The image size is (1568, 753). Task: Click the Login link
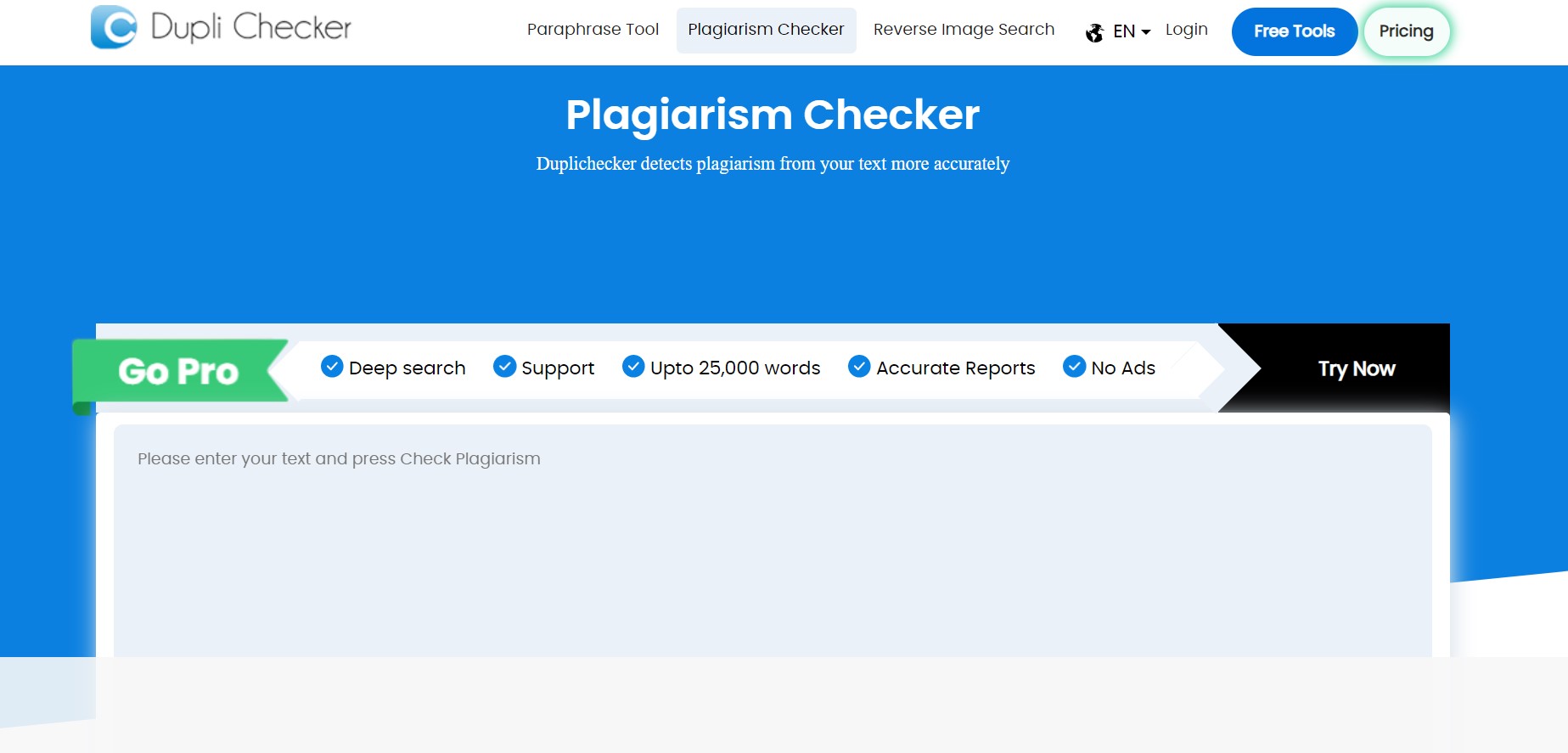coord(1186,30)
